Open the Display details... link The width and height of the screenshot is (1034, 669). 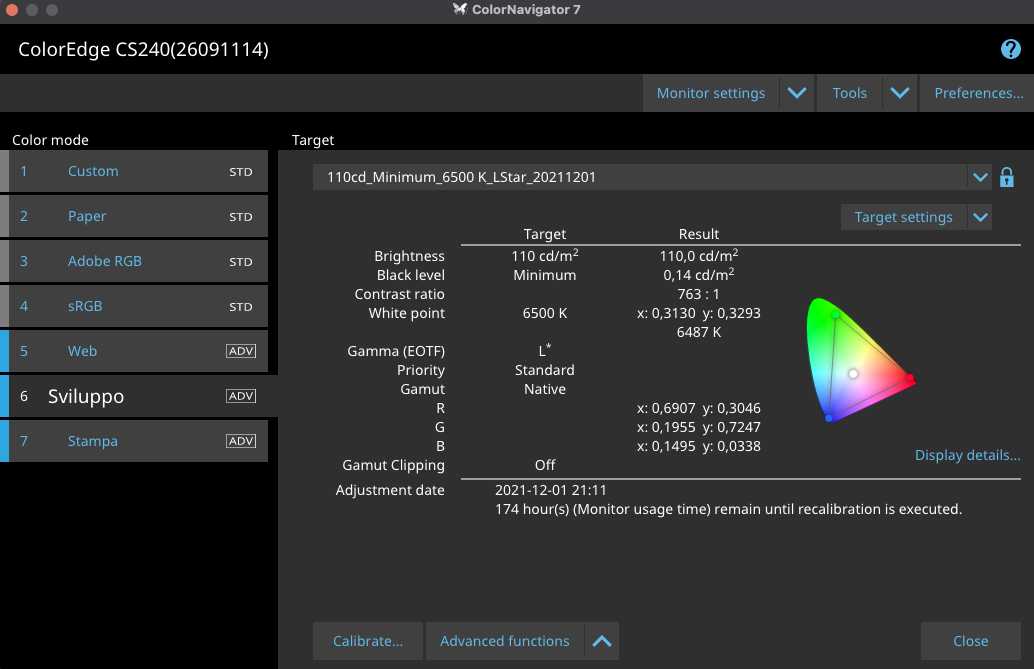(967, 455)
